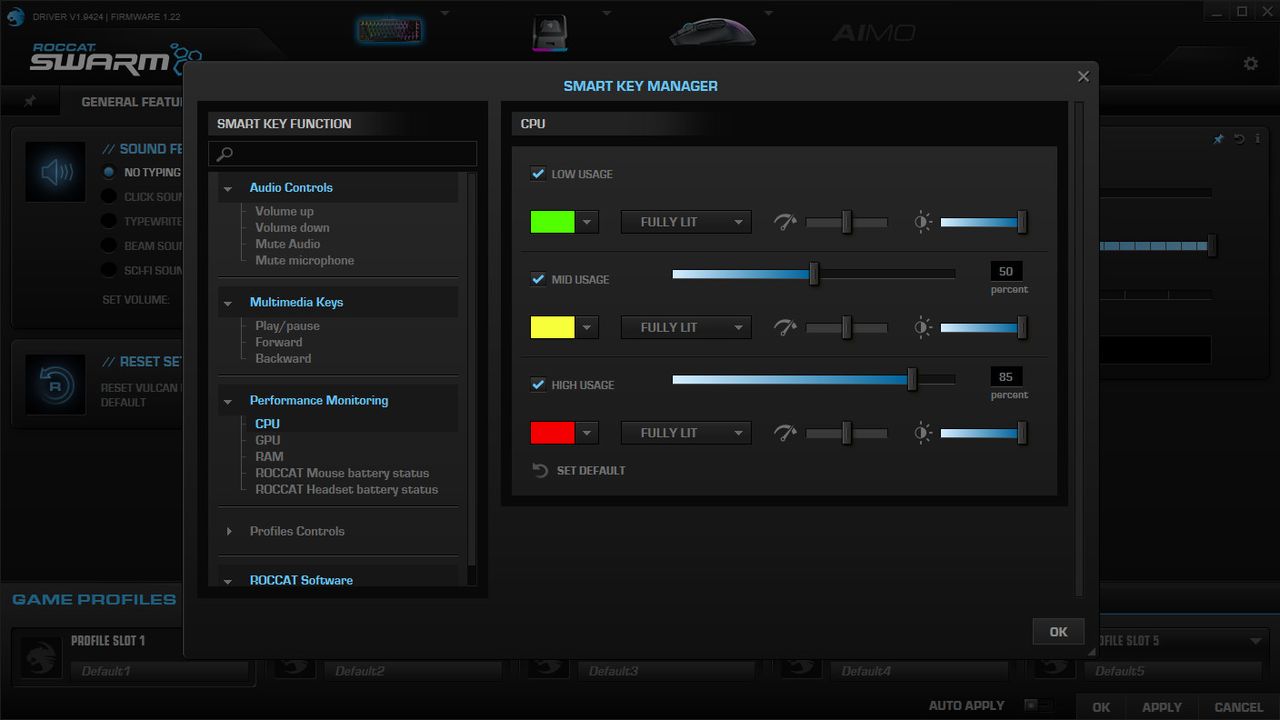Select RAM performance monitoring
1280x720 pixels.
click(x=269, y=456)
